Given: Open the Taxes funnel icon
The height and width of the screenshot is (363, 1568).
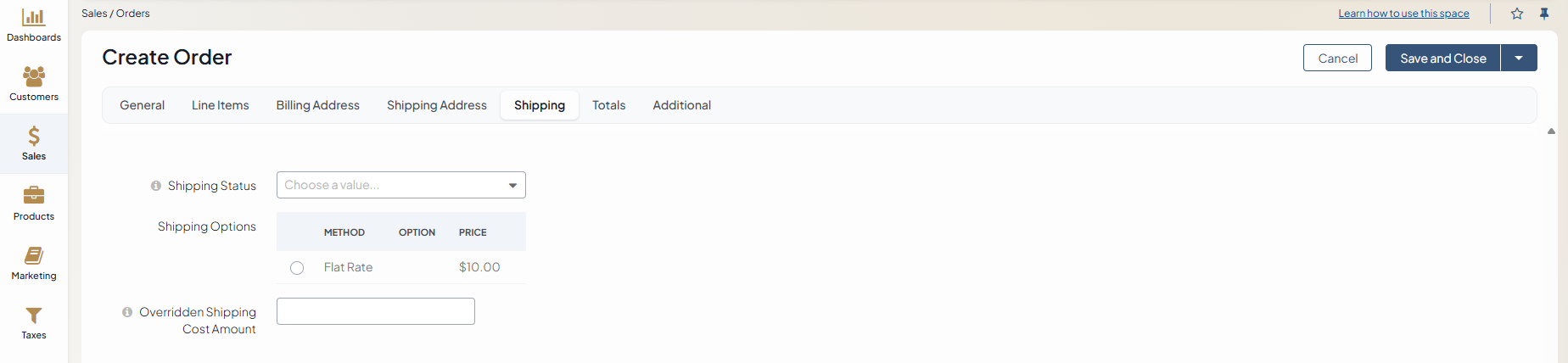Looking at the screenshot, I should (x=34, y=316).
